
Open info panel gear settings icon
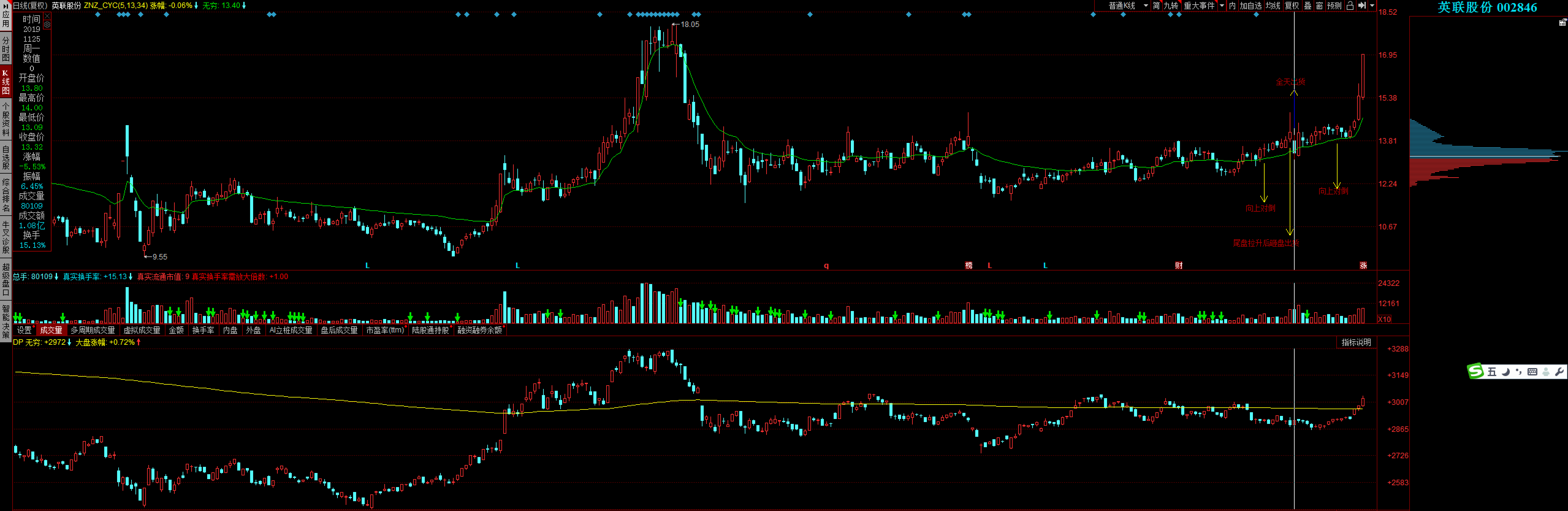pos(48,25)
